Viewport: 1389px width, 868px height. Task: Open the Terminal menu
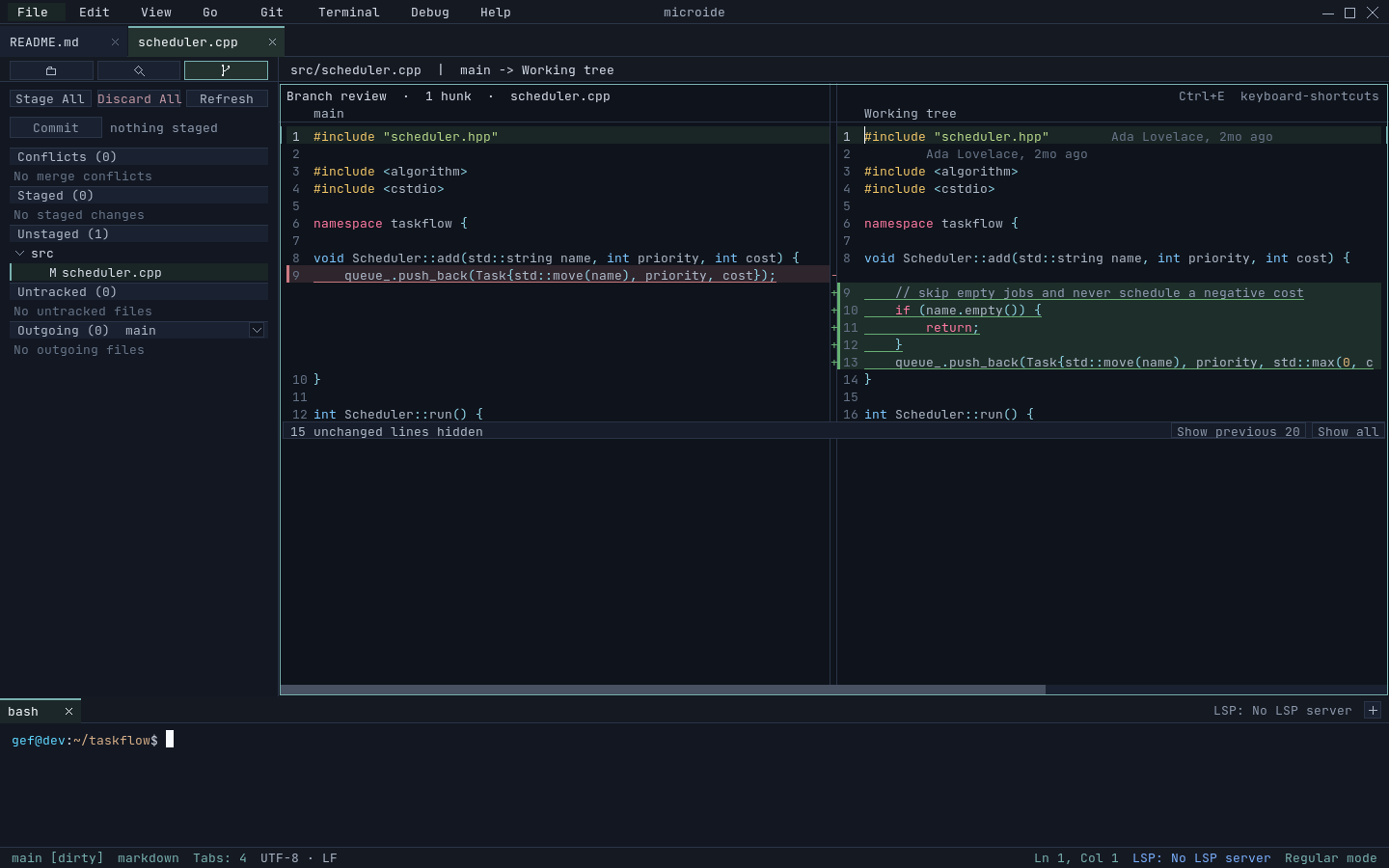(x=349, y=13)
